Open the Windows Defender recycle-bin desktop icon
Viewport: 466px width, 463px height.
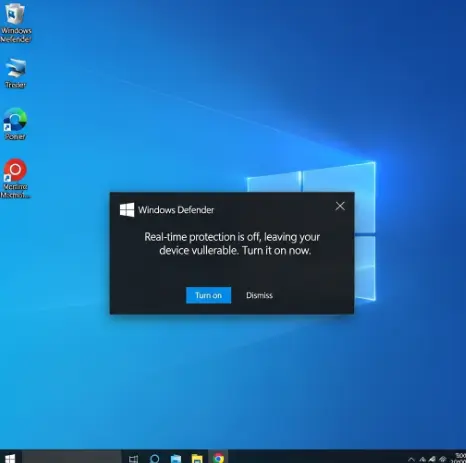15,23
